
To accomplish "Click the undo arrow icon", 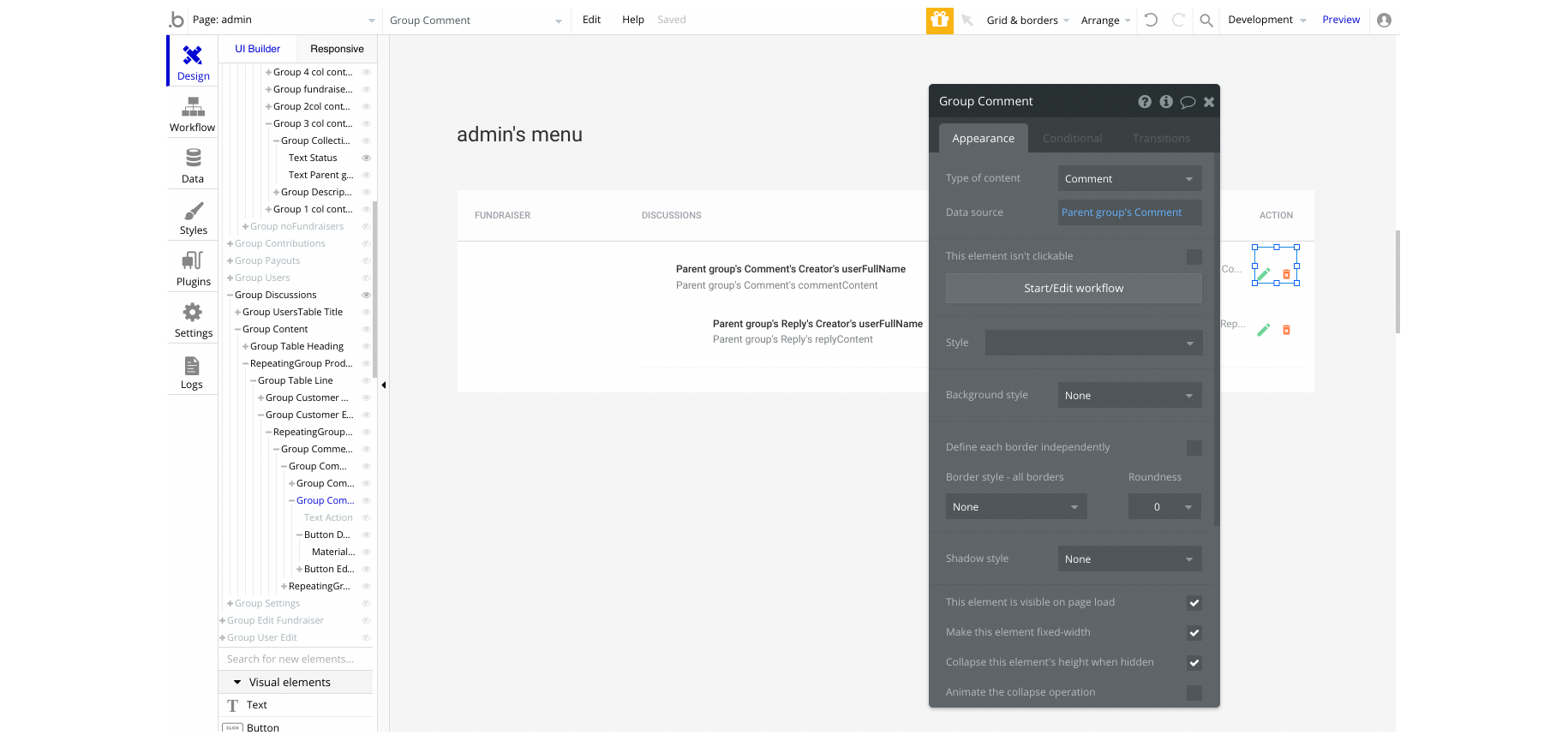I will click(x=1151, y=20).
